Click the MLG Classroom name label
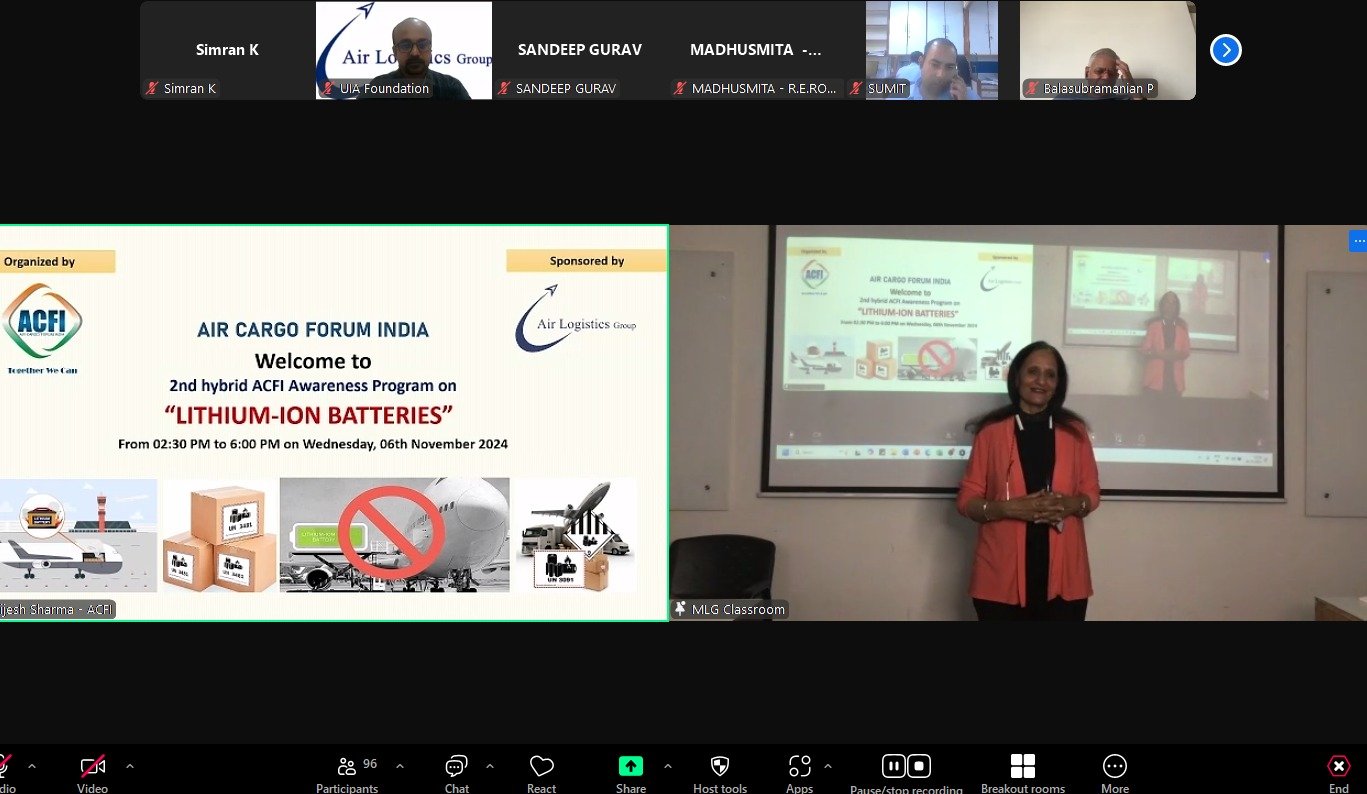The image size is (1367, 794). (x=738, y=609)
